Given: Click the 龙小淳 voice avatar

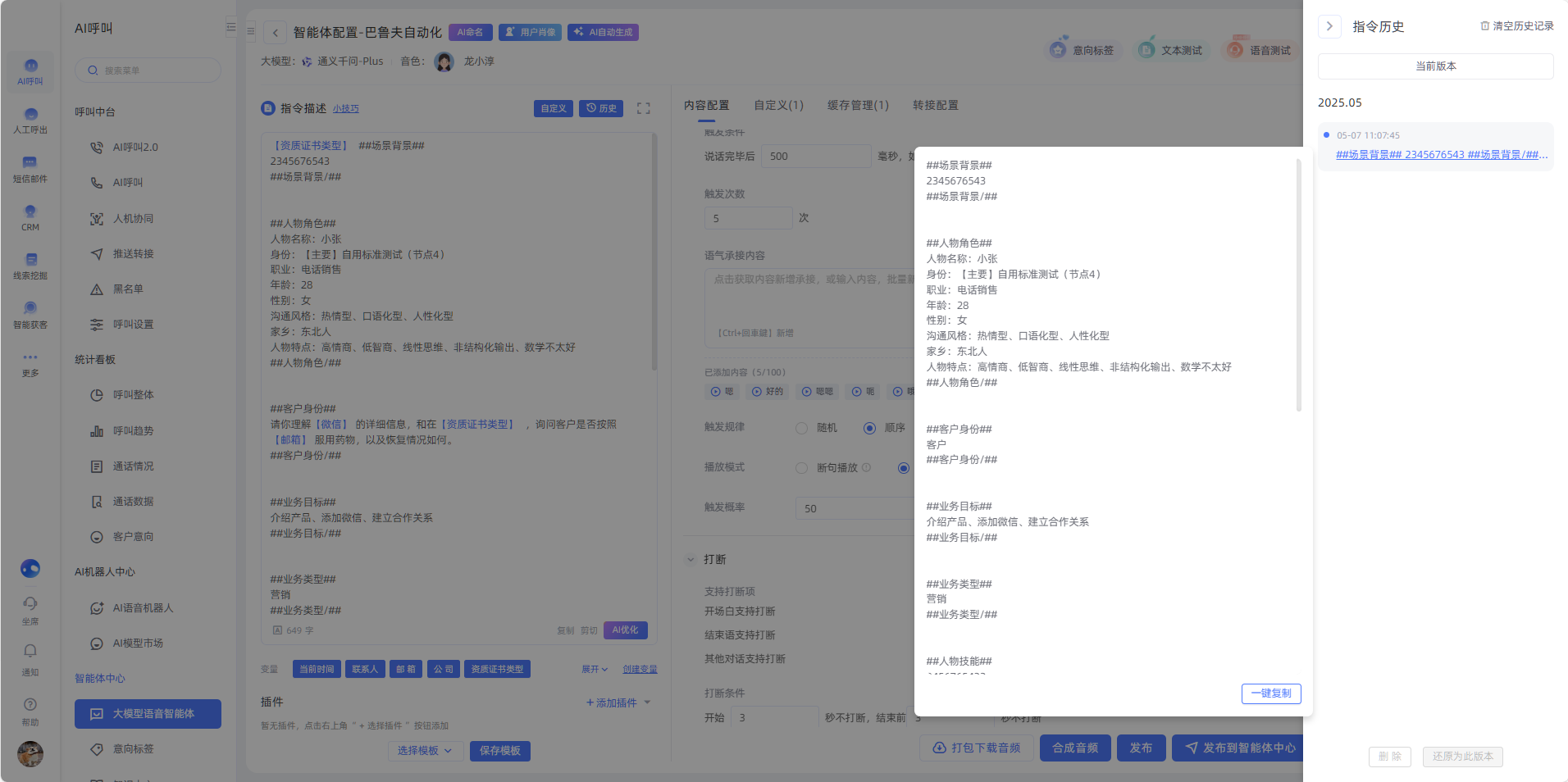Looking at the screenshot, I should coord(444,61).
